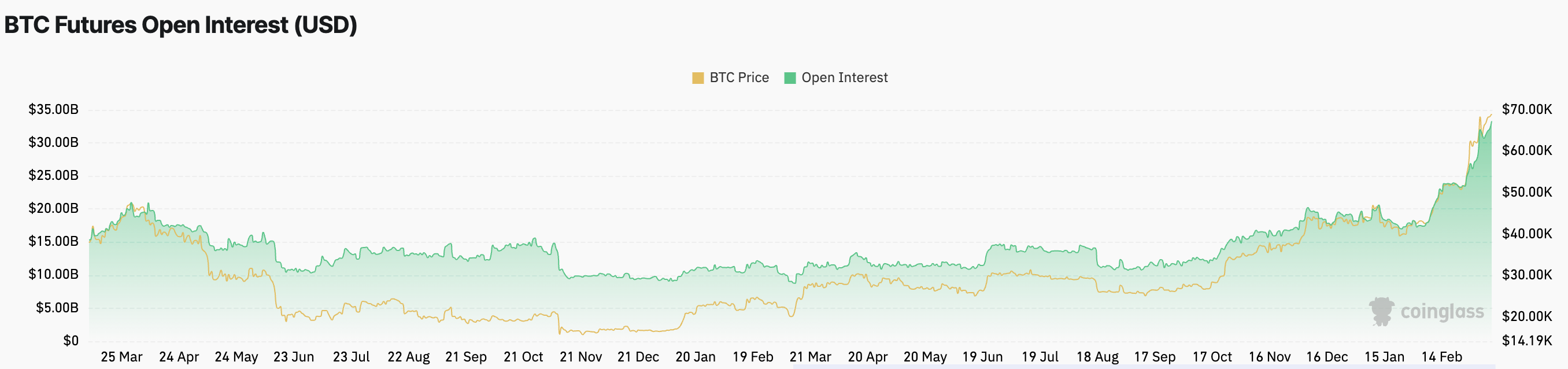Select the 25 Mar date label
Image resolution: width=1568 pixels, height=369 pixels.
tap(121, 357)
